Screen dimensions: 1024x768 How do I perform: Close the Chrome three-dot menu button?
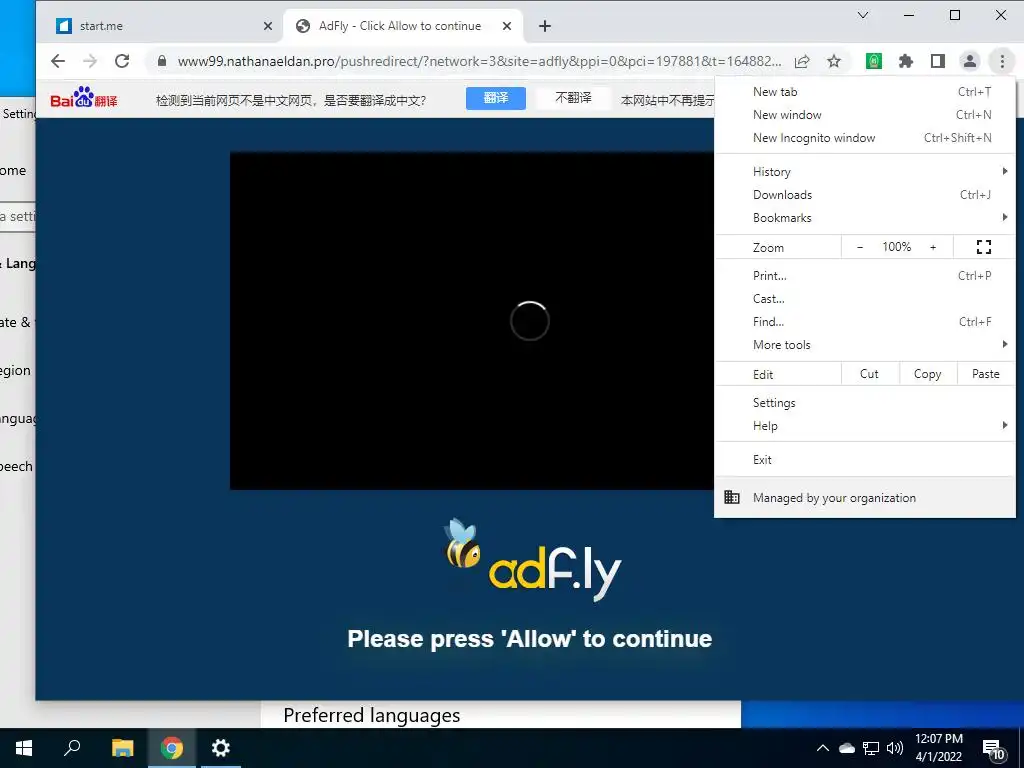tap(1002, 61)
